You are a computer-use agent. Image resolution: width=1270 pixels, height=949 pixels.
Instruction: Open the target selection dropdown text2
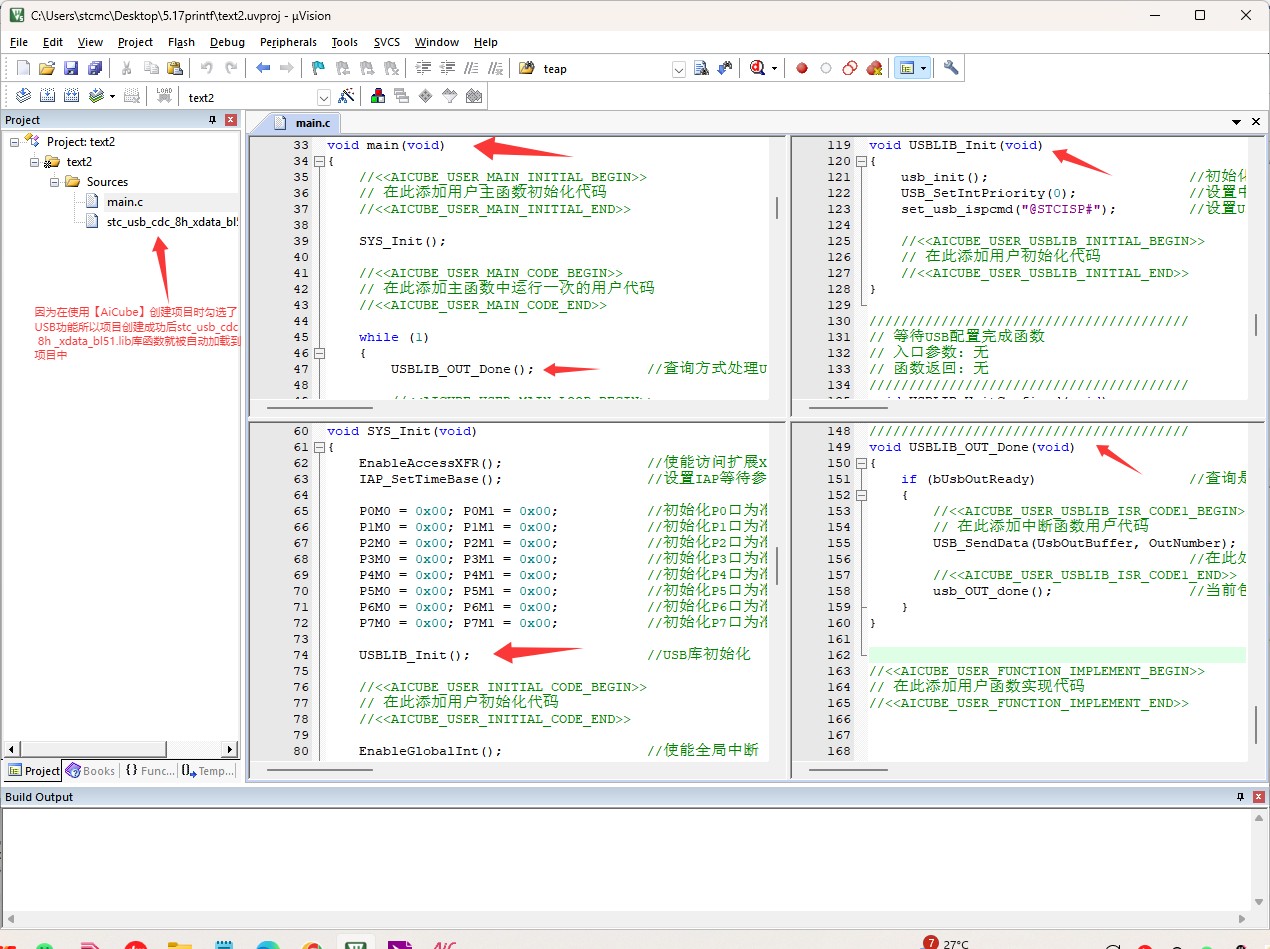[324, 97]
